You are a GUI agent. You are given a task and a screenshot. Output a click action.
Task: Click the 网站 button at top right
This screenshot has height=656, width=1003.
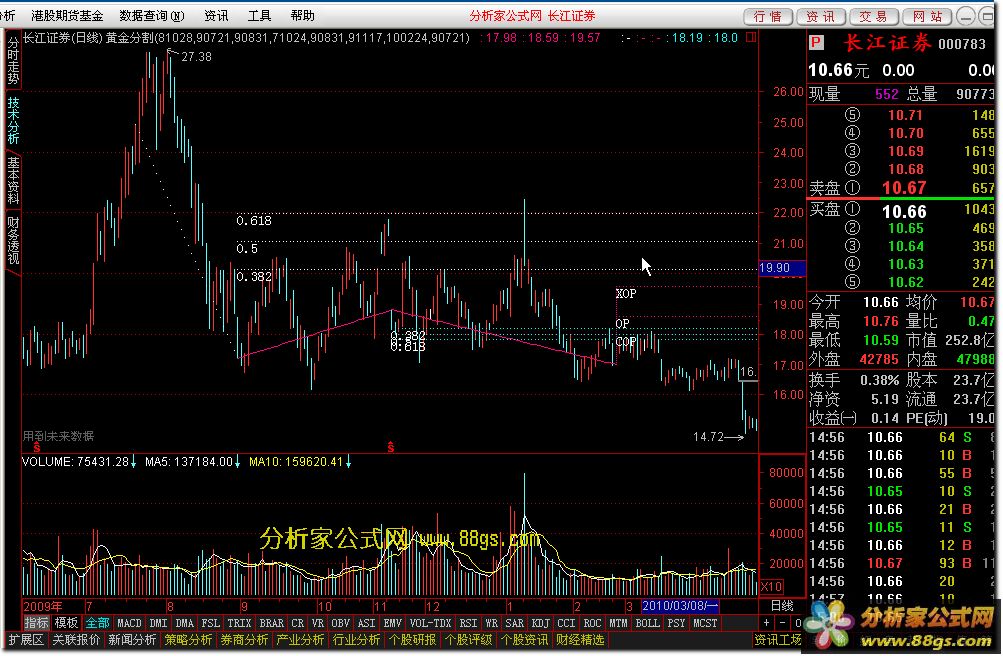coord(928,17)
